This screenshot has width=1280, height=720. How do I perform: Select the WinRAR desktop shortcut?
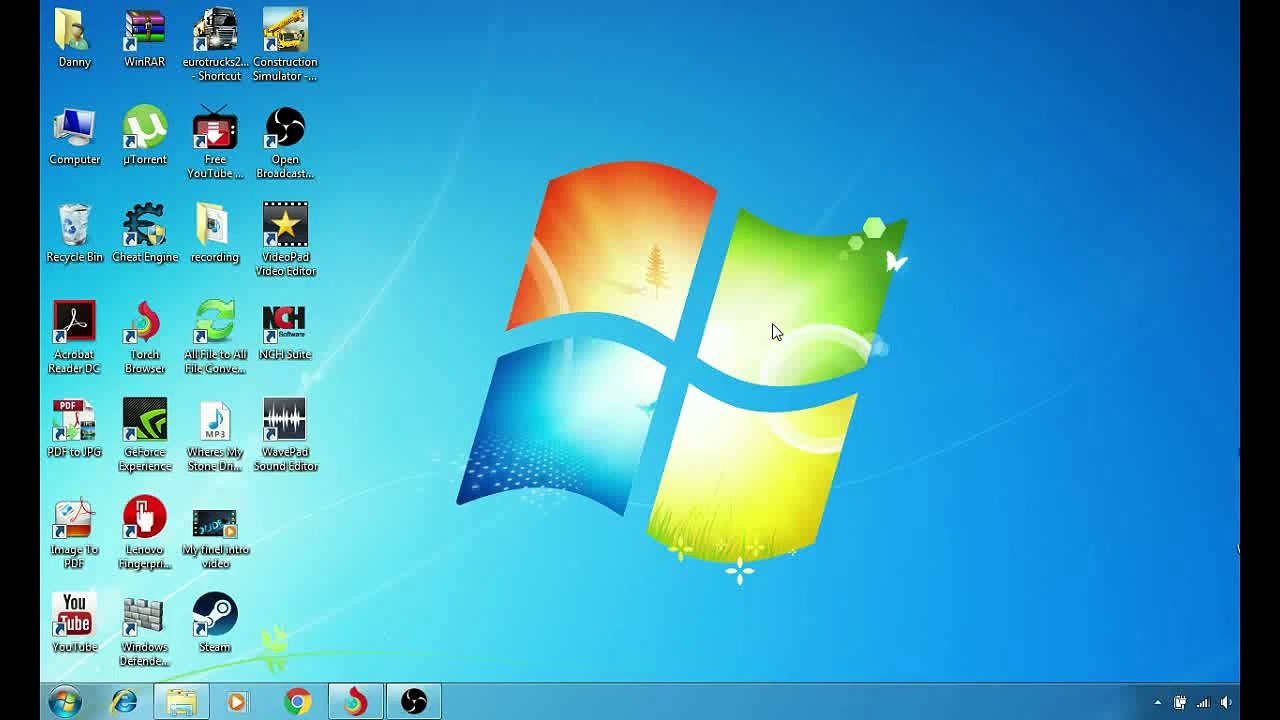point(144,30)
